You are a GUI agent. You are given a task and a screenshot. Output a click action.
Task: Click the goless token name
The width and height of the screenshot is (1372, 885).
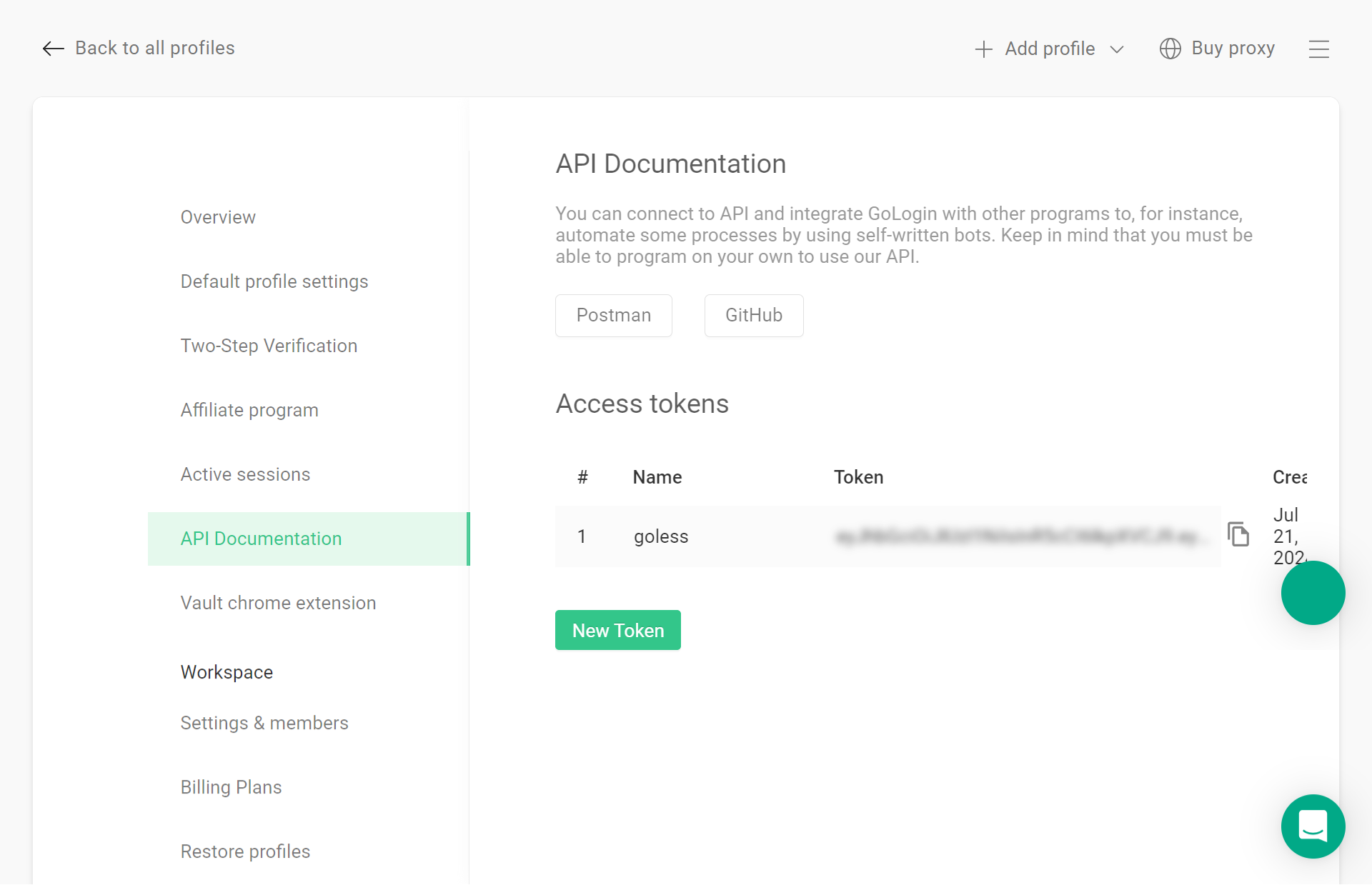pyautogui.click(x=661, y=536)
